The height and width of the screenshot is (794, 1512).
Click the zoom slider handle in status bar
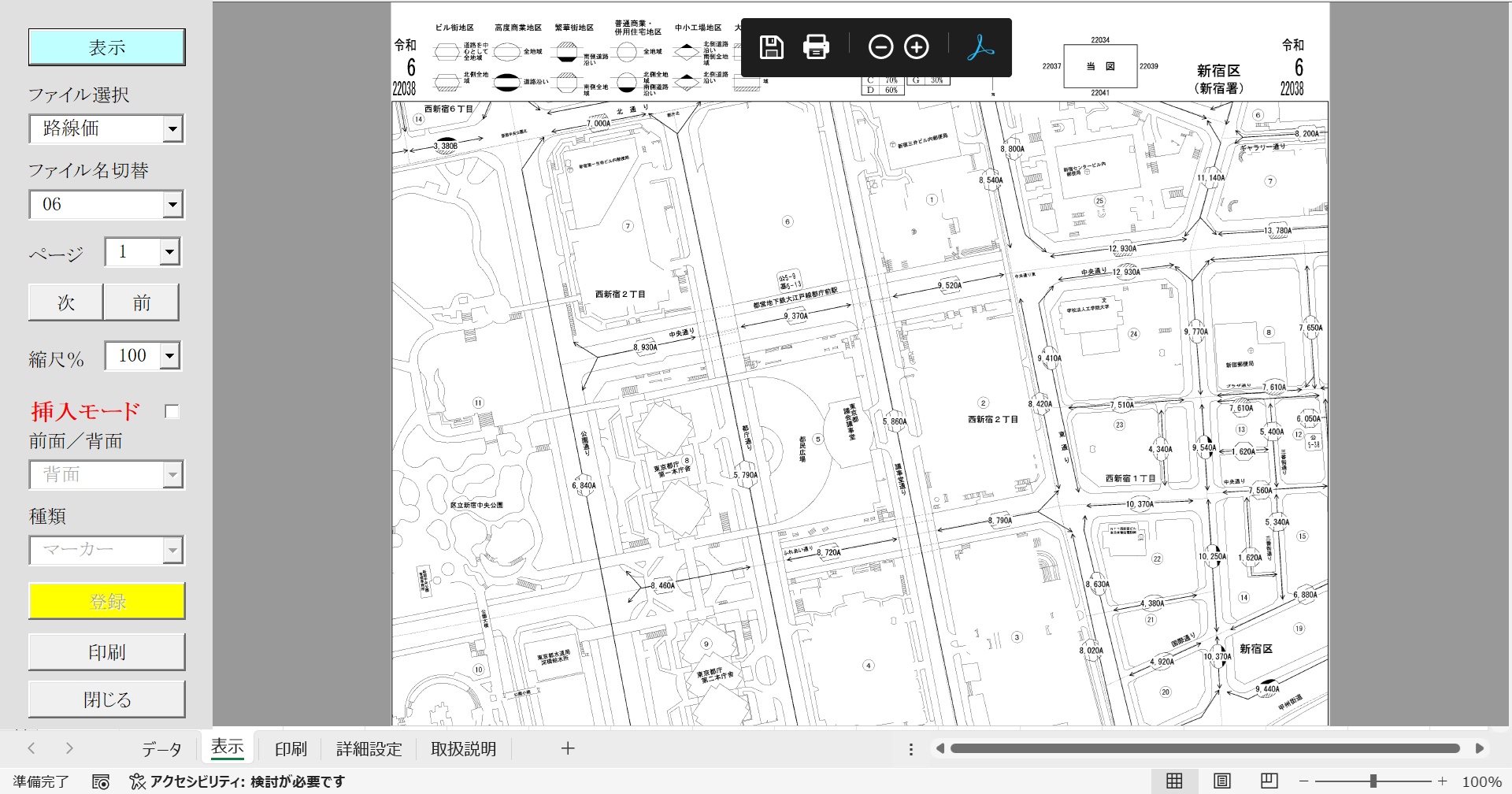pyautogui.click(x=1373, y=781)
